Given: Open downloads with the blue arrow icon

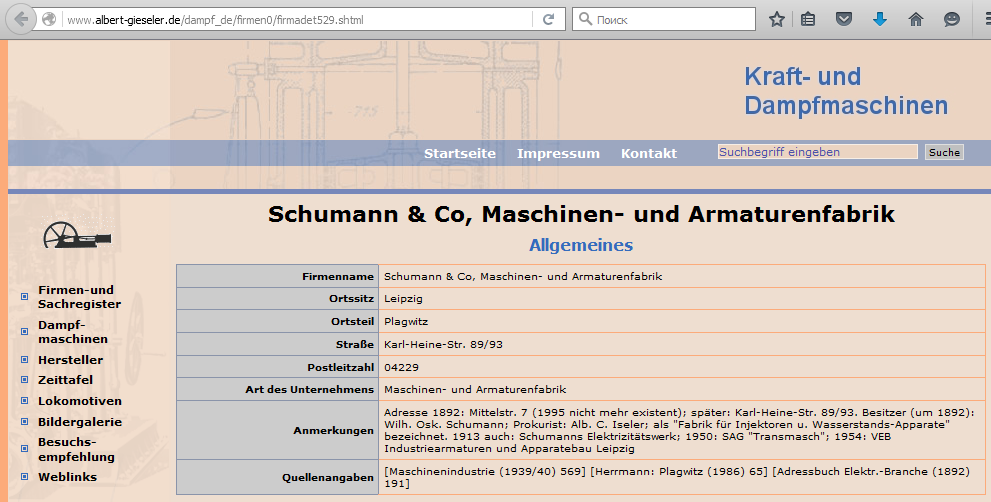Looking at the screenshot, I should (880, 20).
